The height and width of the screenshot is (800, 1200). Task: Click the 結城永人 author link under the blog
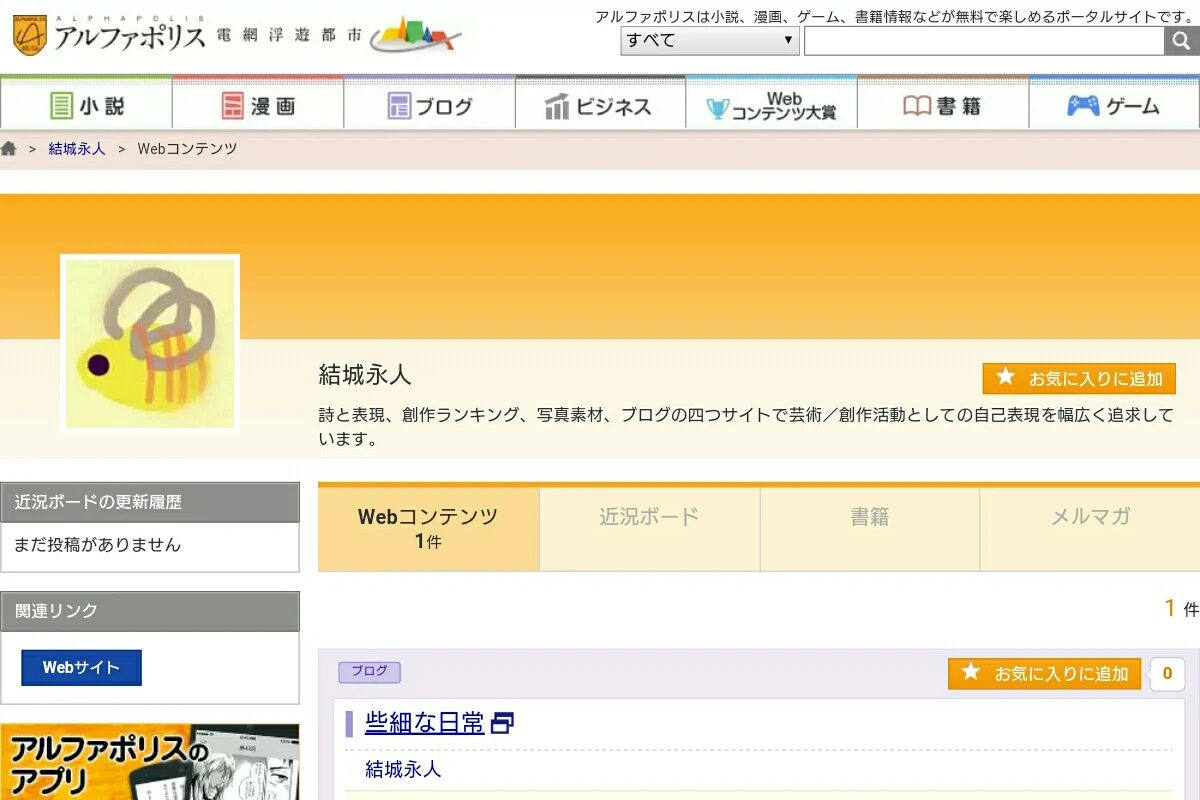coord(403,769)
